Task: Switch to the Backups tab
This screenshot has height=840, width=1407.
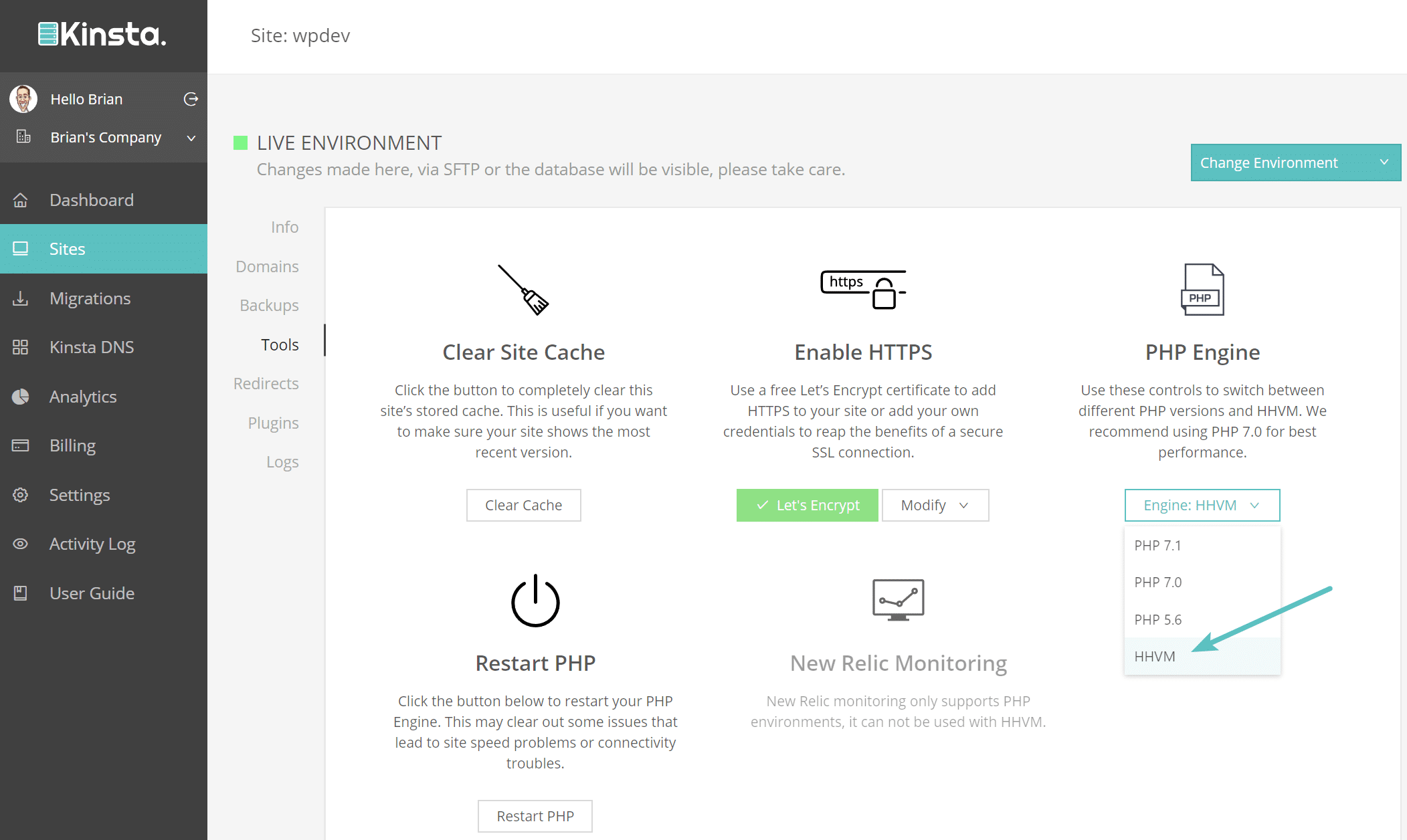Action: [x=269, y=305]
